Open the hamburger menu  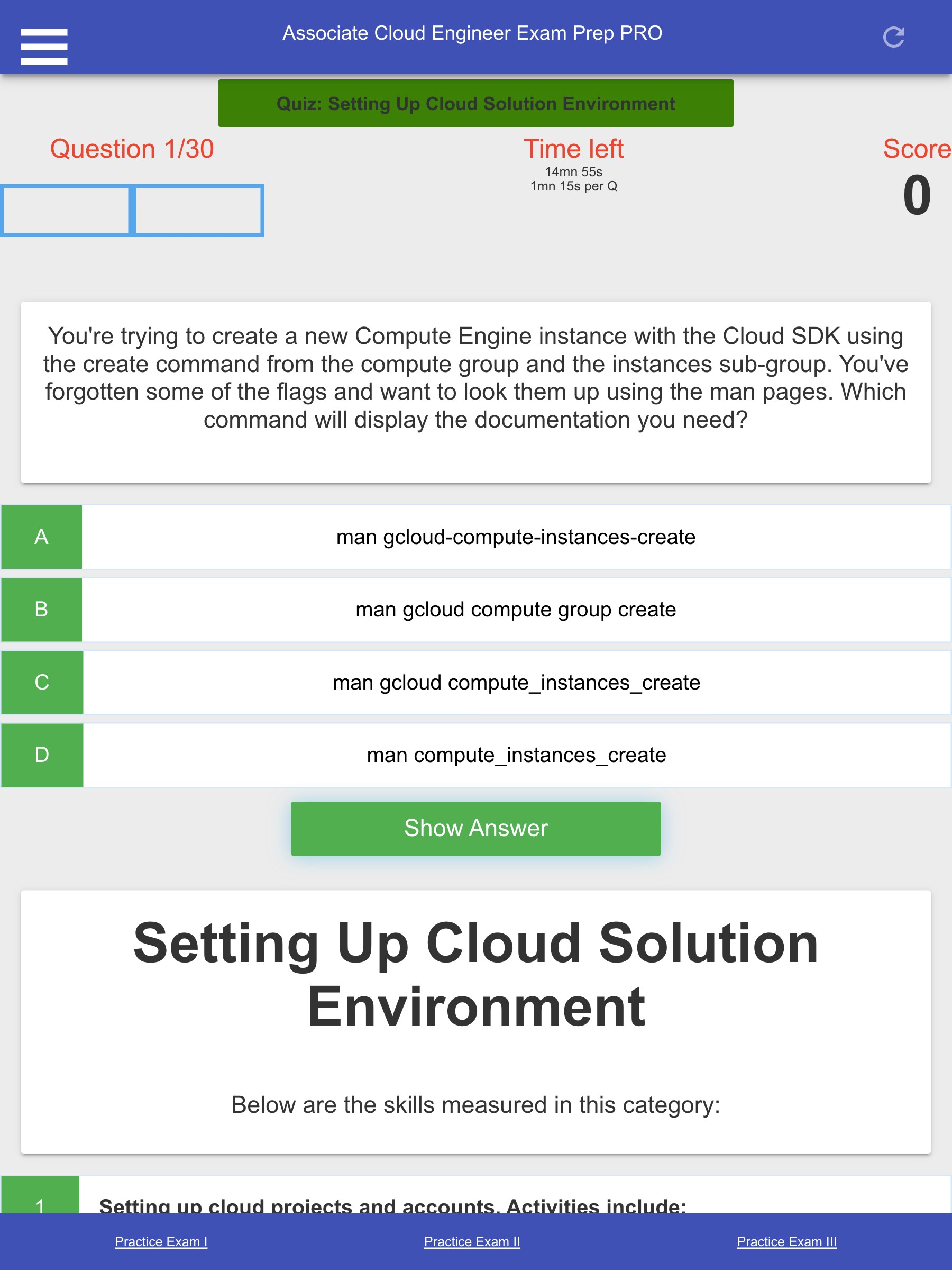click(44, 47)
